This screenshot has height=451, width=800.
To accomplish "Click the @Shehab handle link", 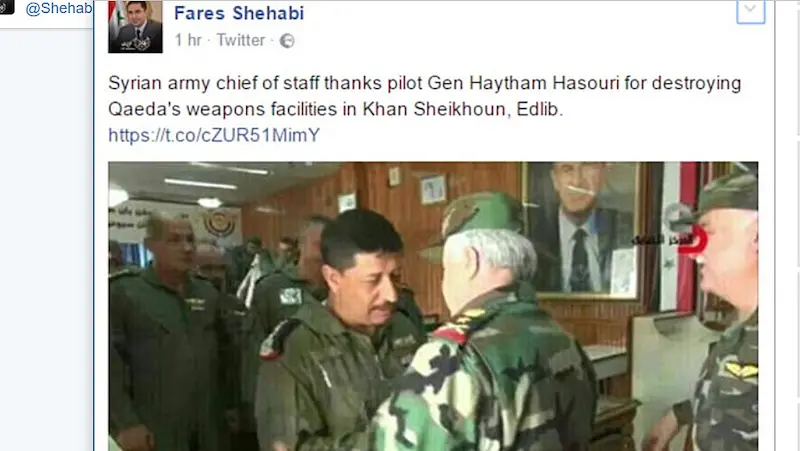I will pyautogui.click(x=59, y=9).
